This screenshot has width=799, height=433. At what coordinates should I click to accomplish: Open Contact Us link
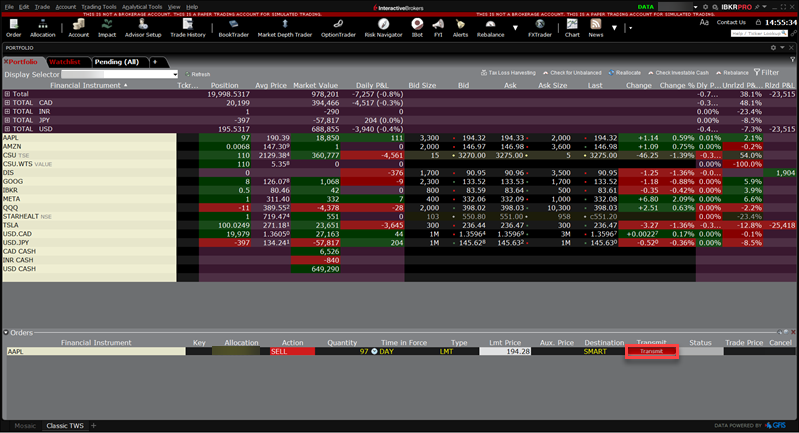coord(731,22)
